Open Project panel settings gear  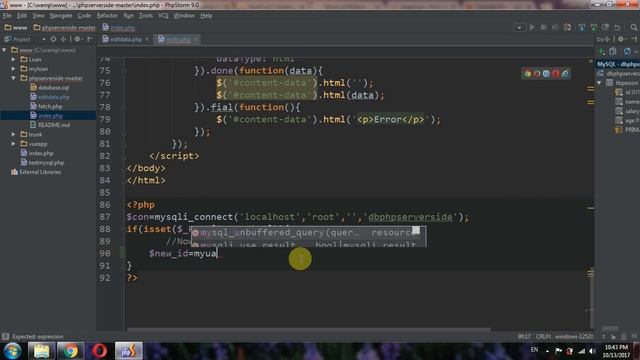pos(78,39)
